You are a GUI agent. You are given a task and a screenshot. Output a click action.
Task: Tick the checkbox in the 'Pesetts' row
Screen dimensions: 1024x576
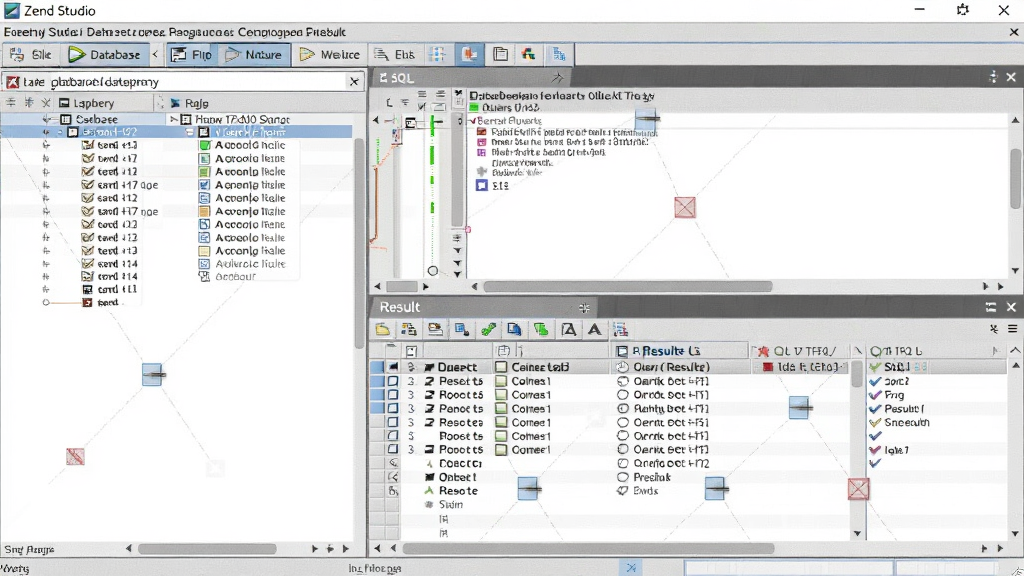[x=392, y=381]
